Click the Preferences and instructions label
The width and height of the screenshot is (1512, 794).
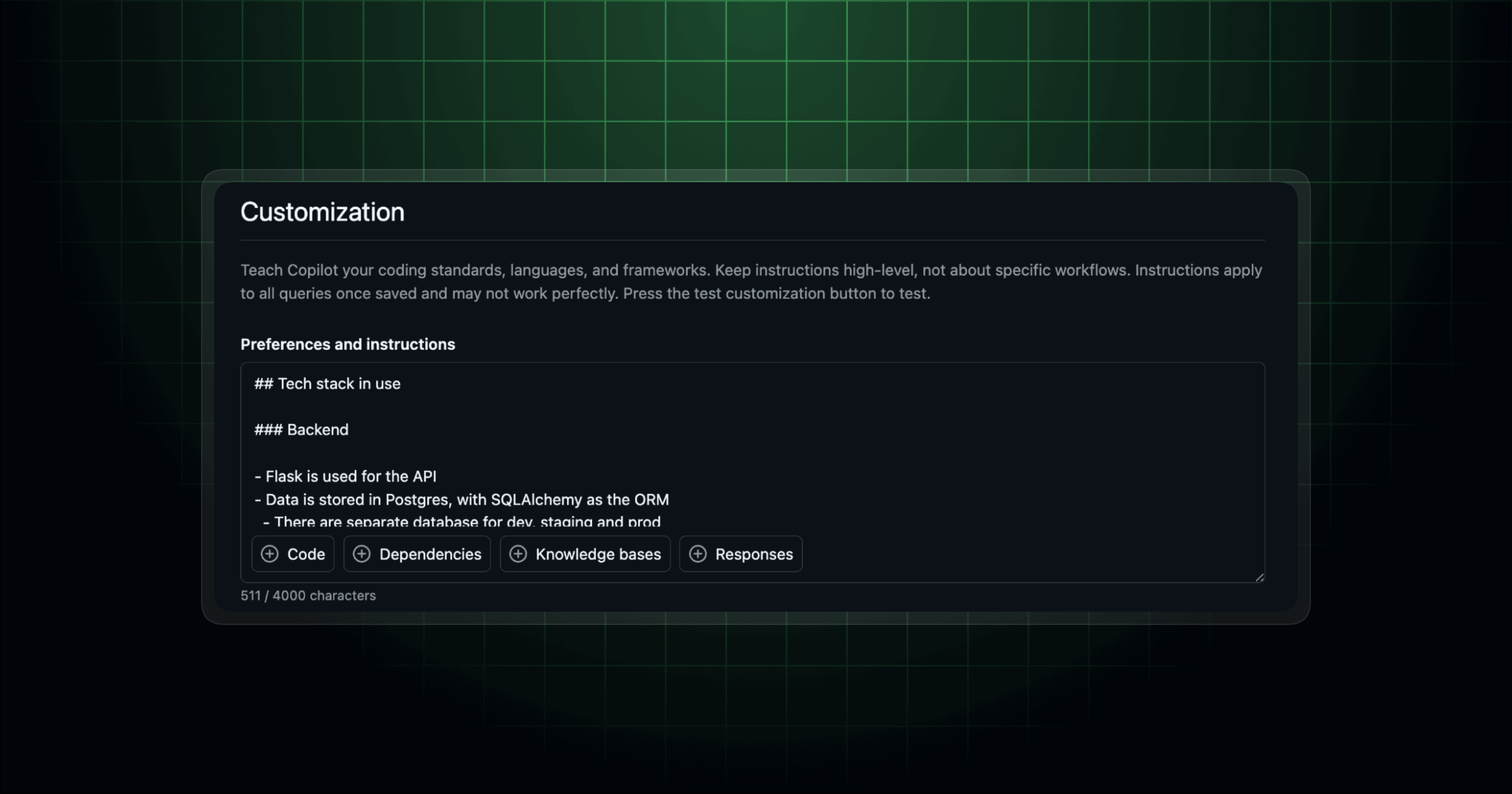pyautogui.click(x=347, y=344)
